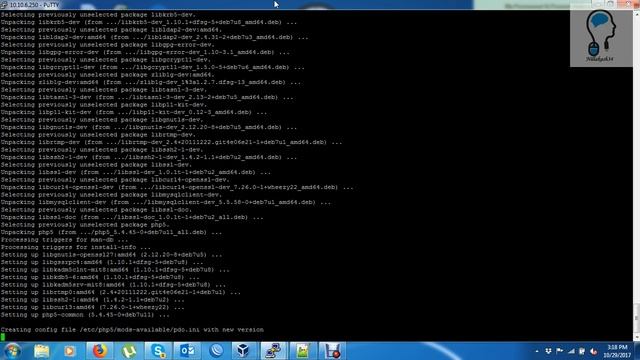Image resolution: width=640 pixels, height=360 pixels.
Task: Click 'Setting up libkdb5-6:amd64' line
Action: click(x=100, y=277)
